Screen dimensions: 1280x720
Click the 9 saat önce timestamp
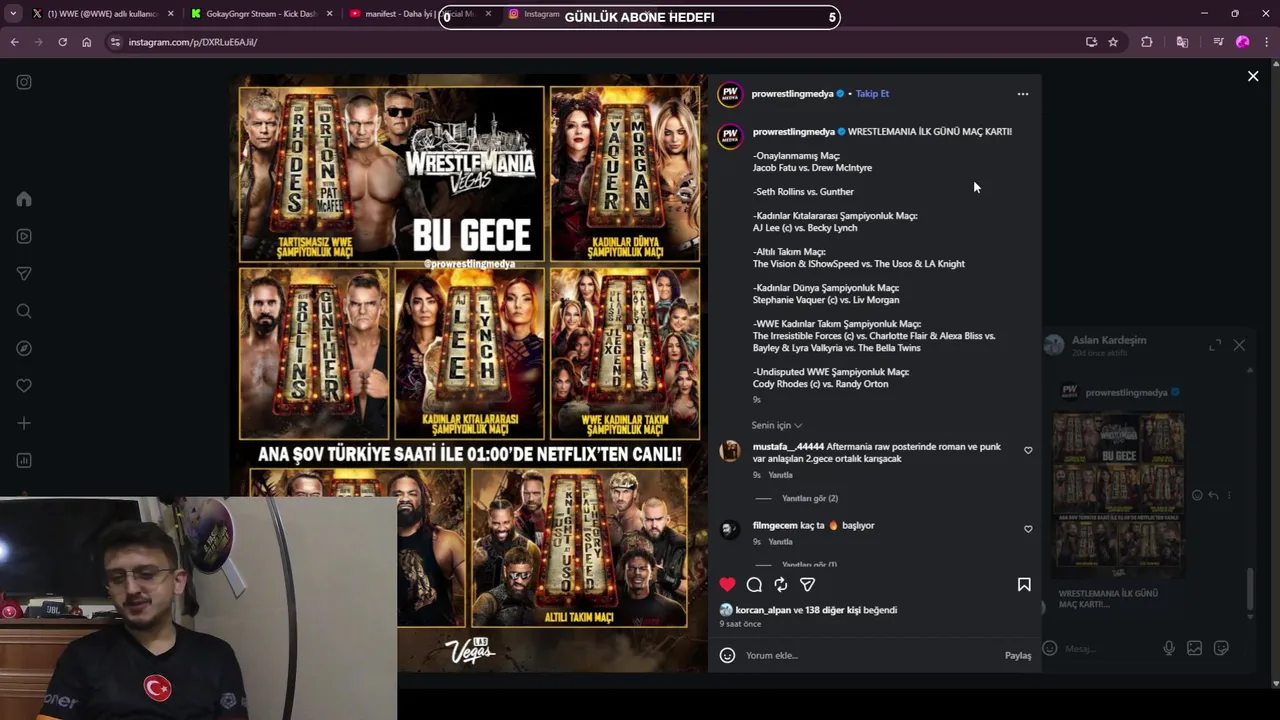(x=740, y=624)
